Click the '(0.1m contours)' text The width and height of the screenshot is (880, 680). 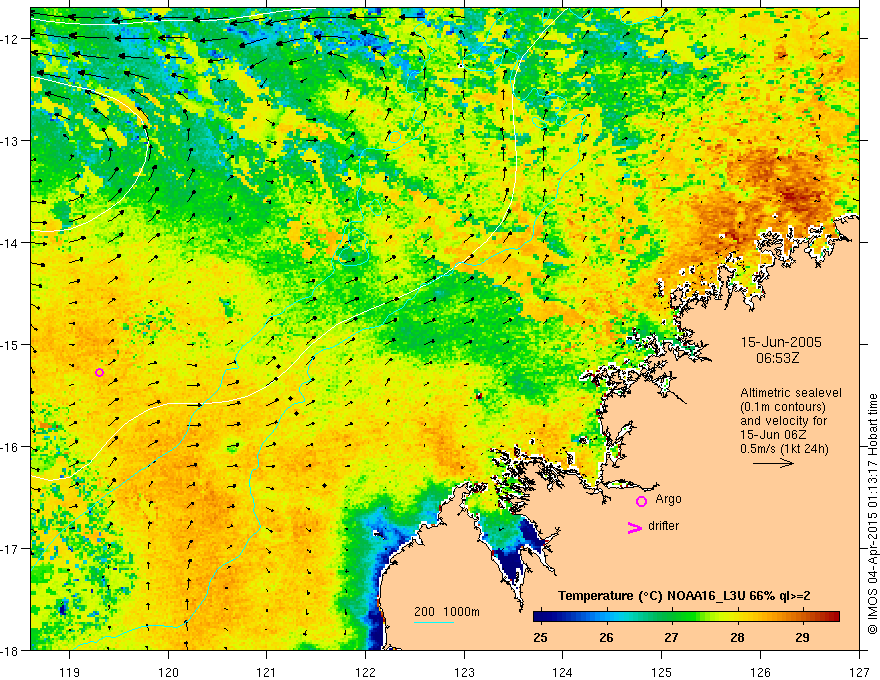(x=783, y=407)
